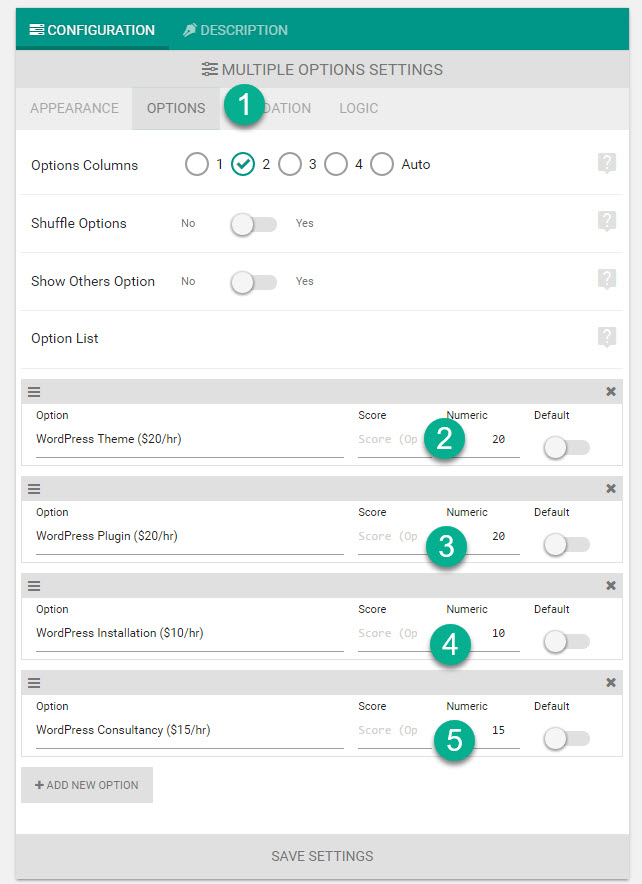
Task: Choose 4 options columns
Action: coord(336,165)
